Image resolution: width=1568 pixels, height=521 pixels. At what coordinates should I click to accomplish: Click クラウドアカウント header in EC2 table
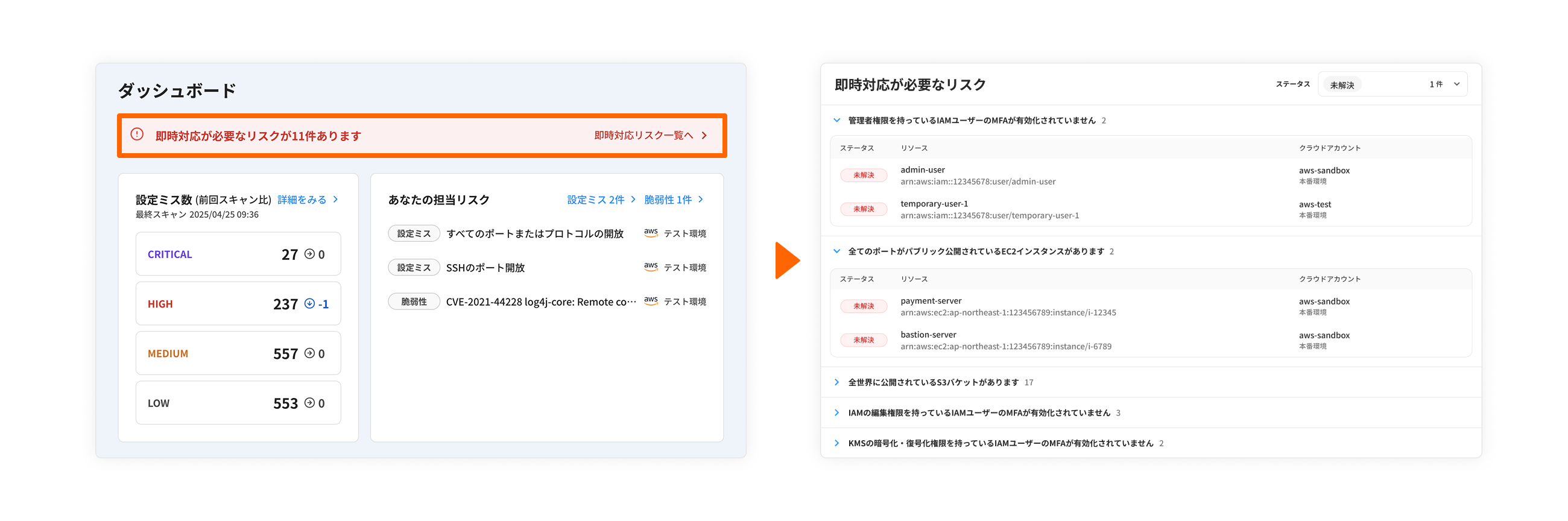click(1329, 279)
